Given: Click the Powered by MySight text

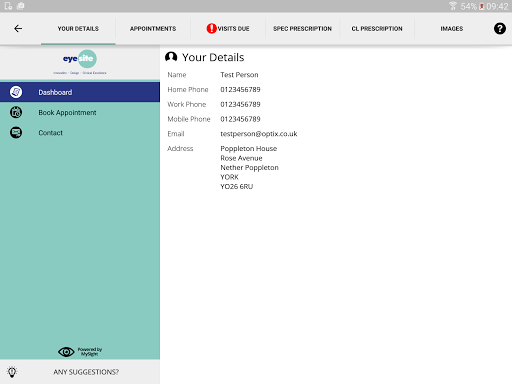Looking at the screenshot, I should (x=90, y=352).
